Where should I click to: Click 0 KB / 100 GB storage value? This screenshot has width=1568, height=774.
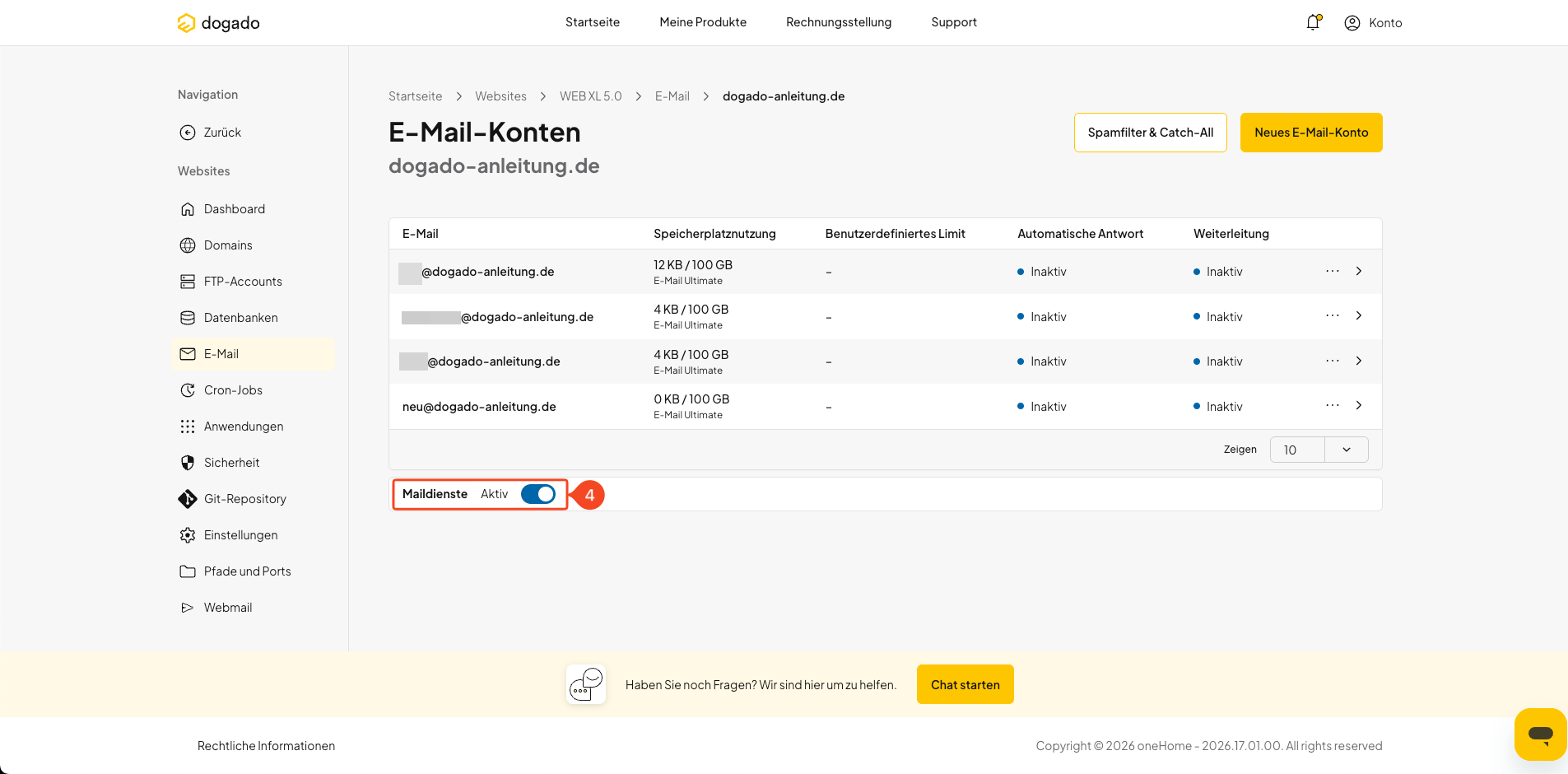691,399
